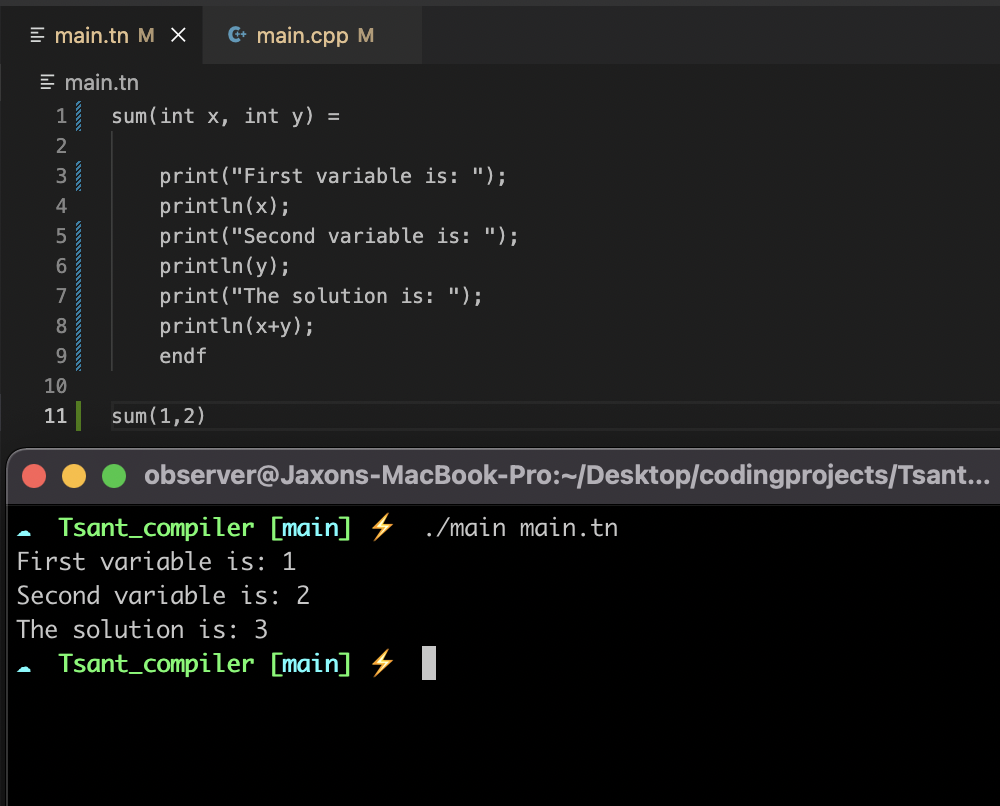Click the modified 'M' badge on main.tn tab
Screen dimensions: 1000x806
coord(146,36)
